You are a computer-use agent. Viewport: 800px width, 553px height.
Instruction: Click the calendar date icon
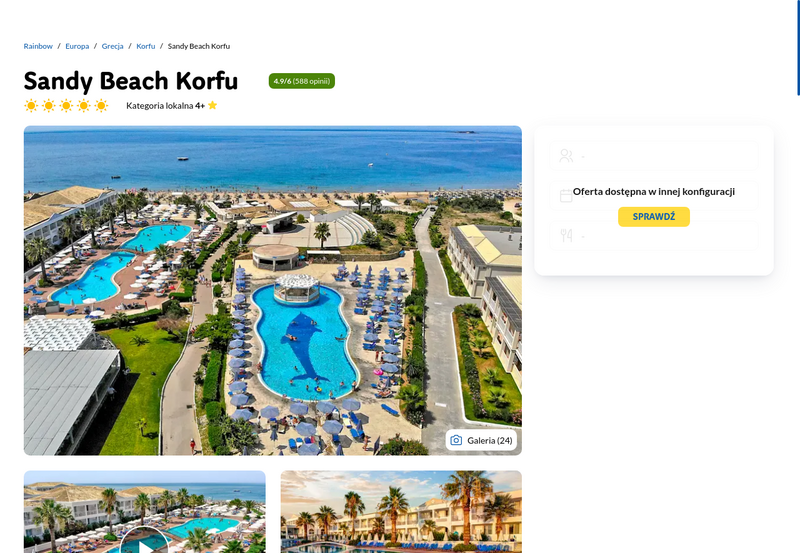pyautogui.click(x=566, y=196)
